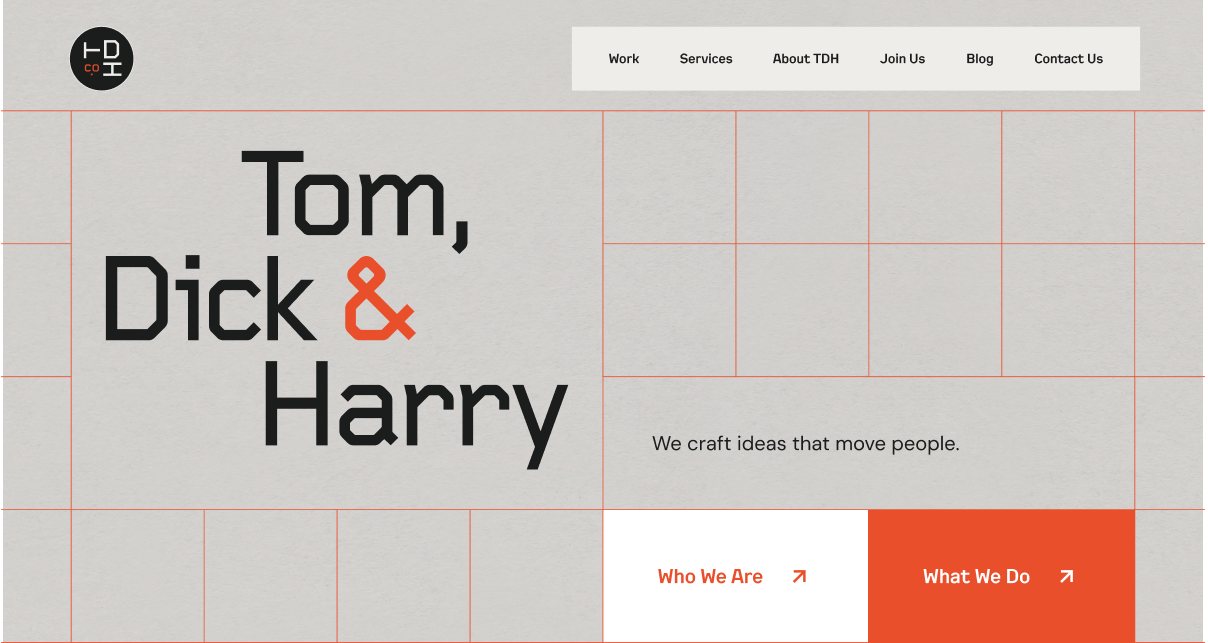Click the arrow icon inside What We Do
This screenshot has width=1208, height=643.
point(1065,576)
